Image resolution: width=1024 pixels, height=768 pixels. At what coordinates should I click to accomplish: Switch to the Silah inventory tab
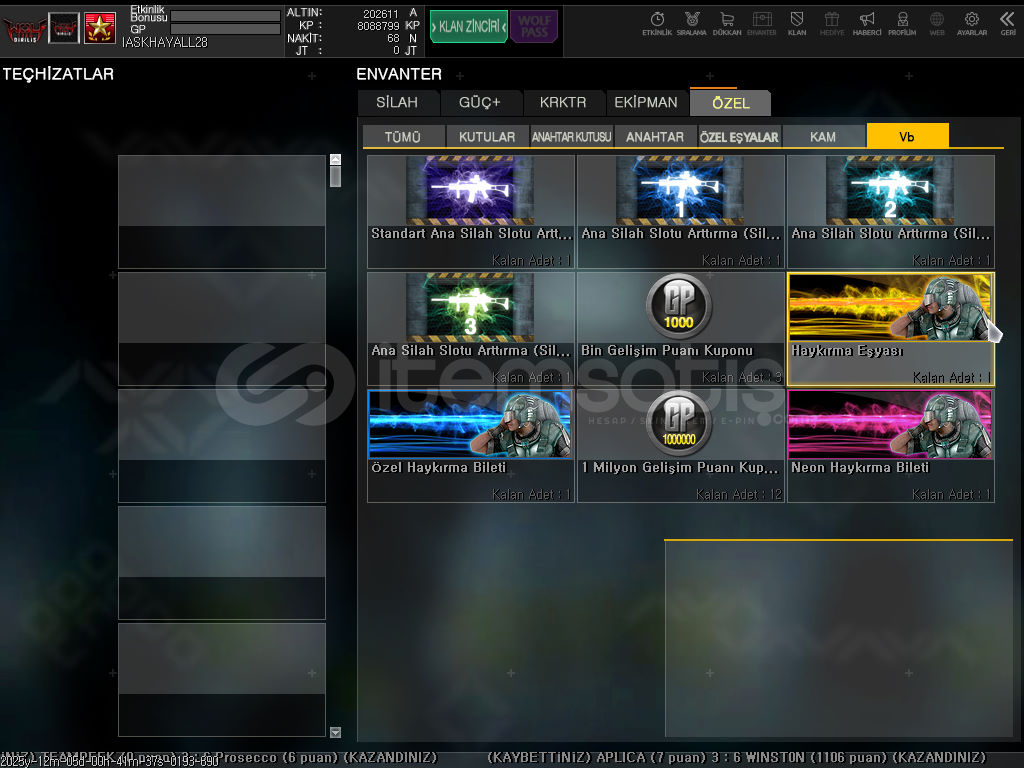click(398, 103)
